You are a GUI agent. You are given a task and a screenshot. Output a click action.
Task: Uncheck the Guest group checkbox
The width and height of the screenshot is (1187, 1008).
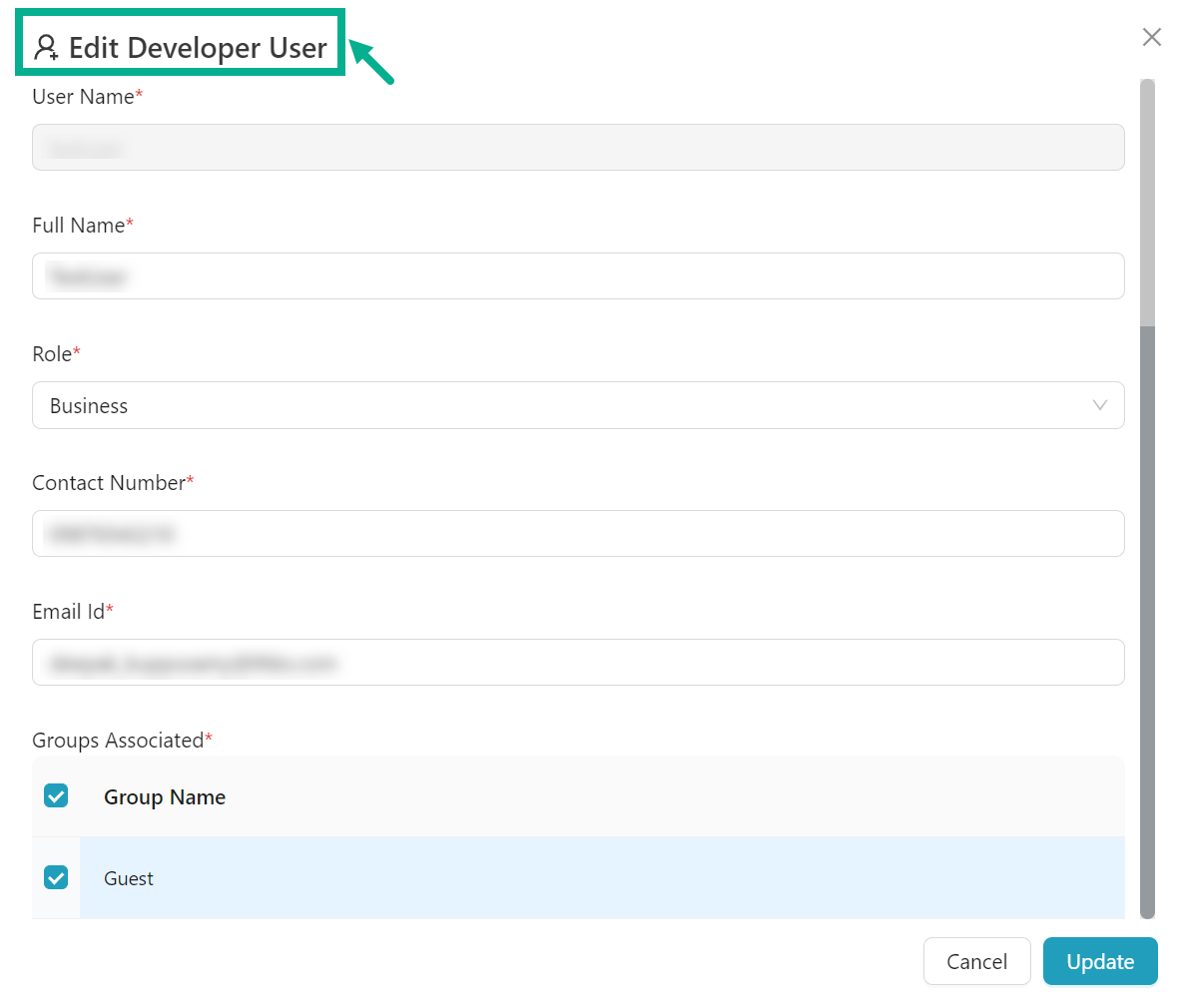[56, 878]
